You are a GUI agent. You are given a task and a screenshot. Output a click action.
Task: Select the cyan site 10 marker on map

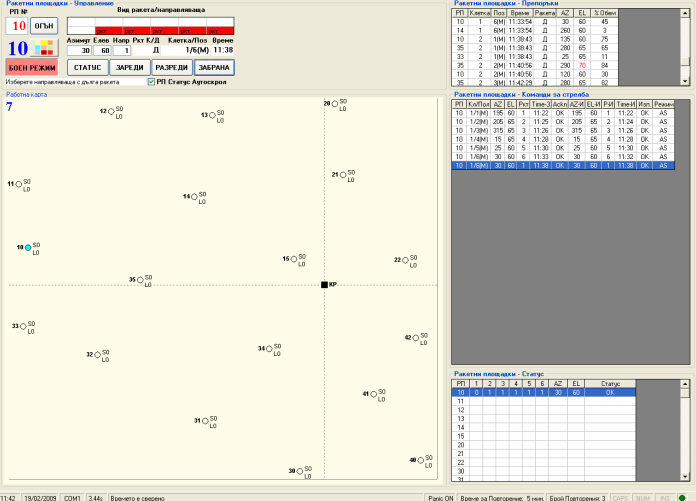coord(28,247)
